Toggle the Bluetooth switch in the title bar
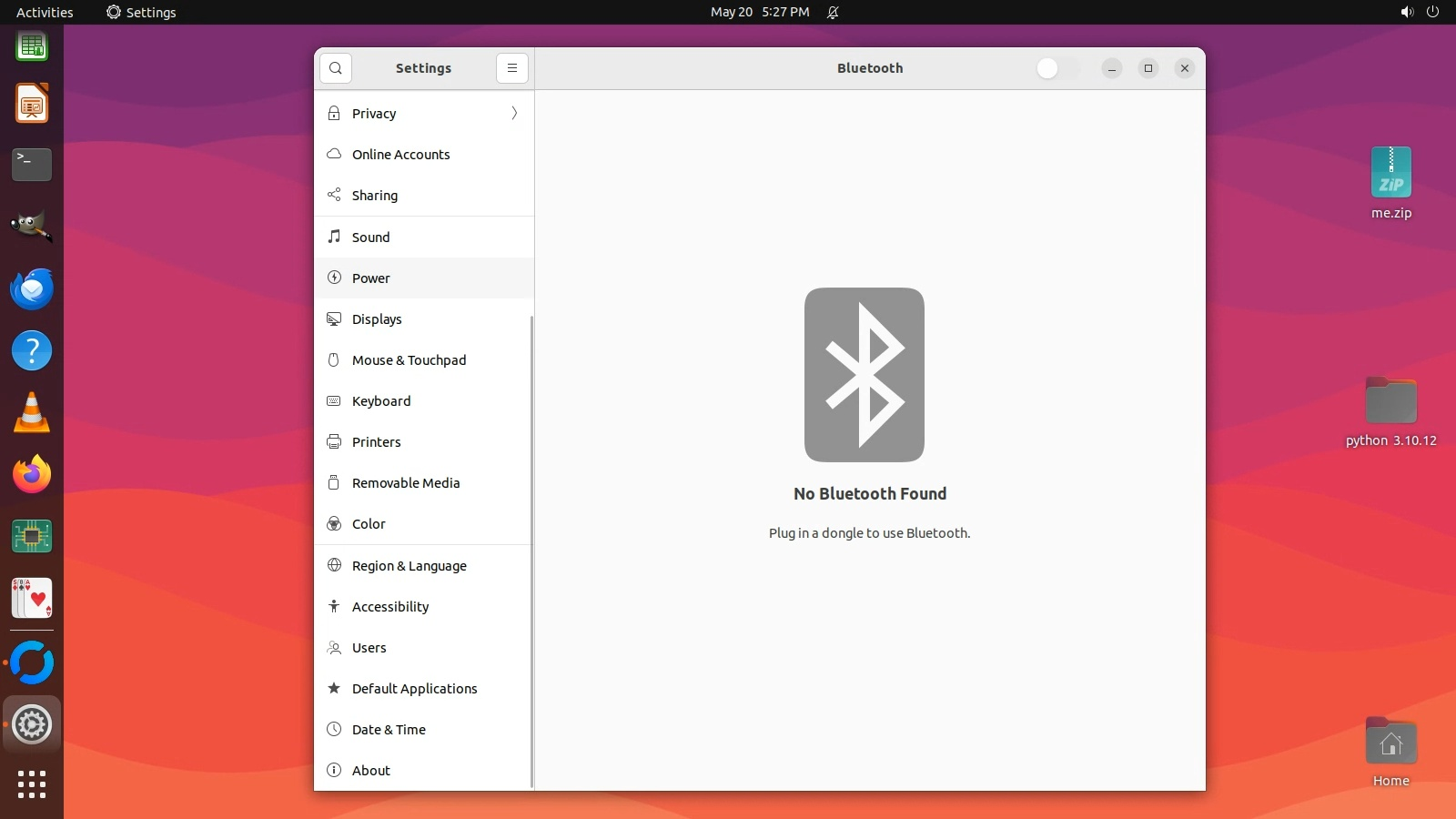 pyautogui.click(x=1057, y=68)
